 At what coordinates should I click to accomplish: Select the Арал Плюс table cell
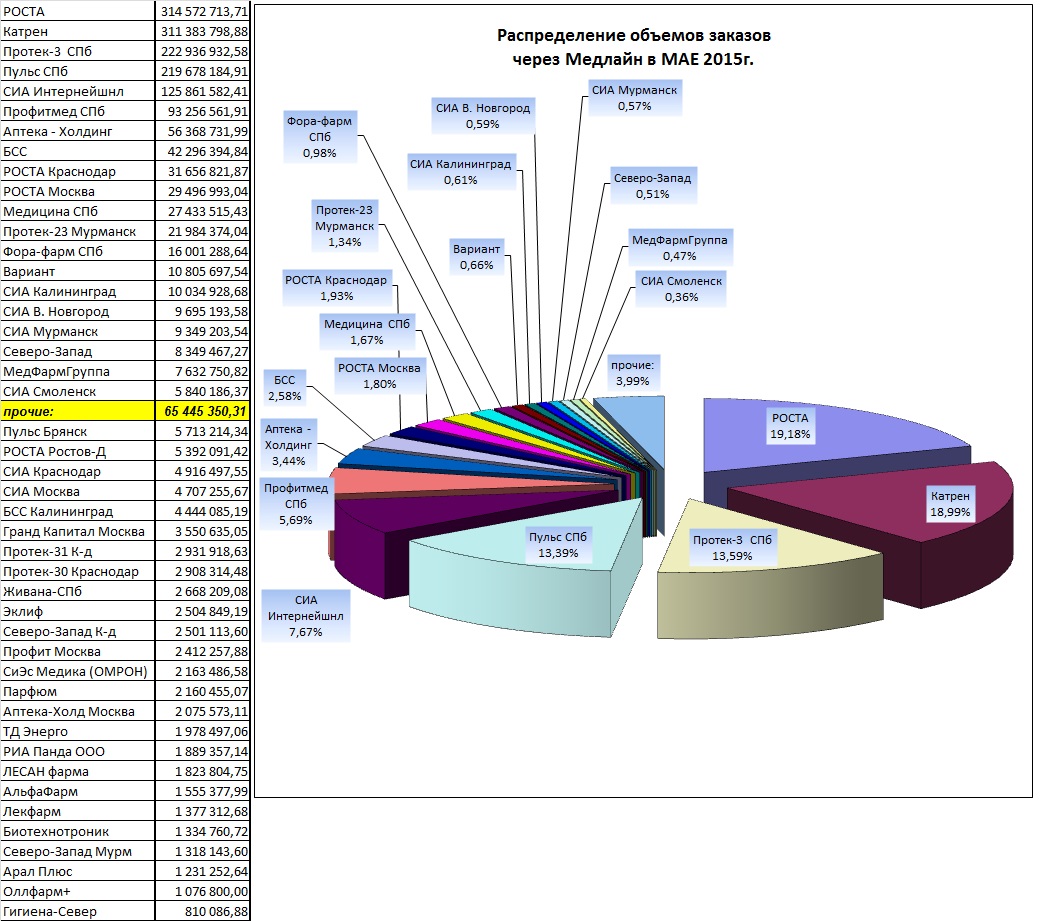click(78, 871)
